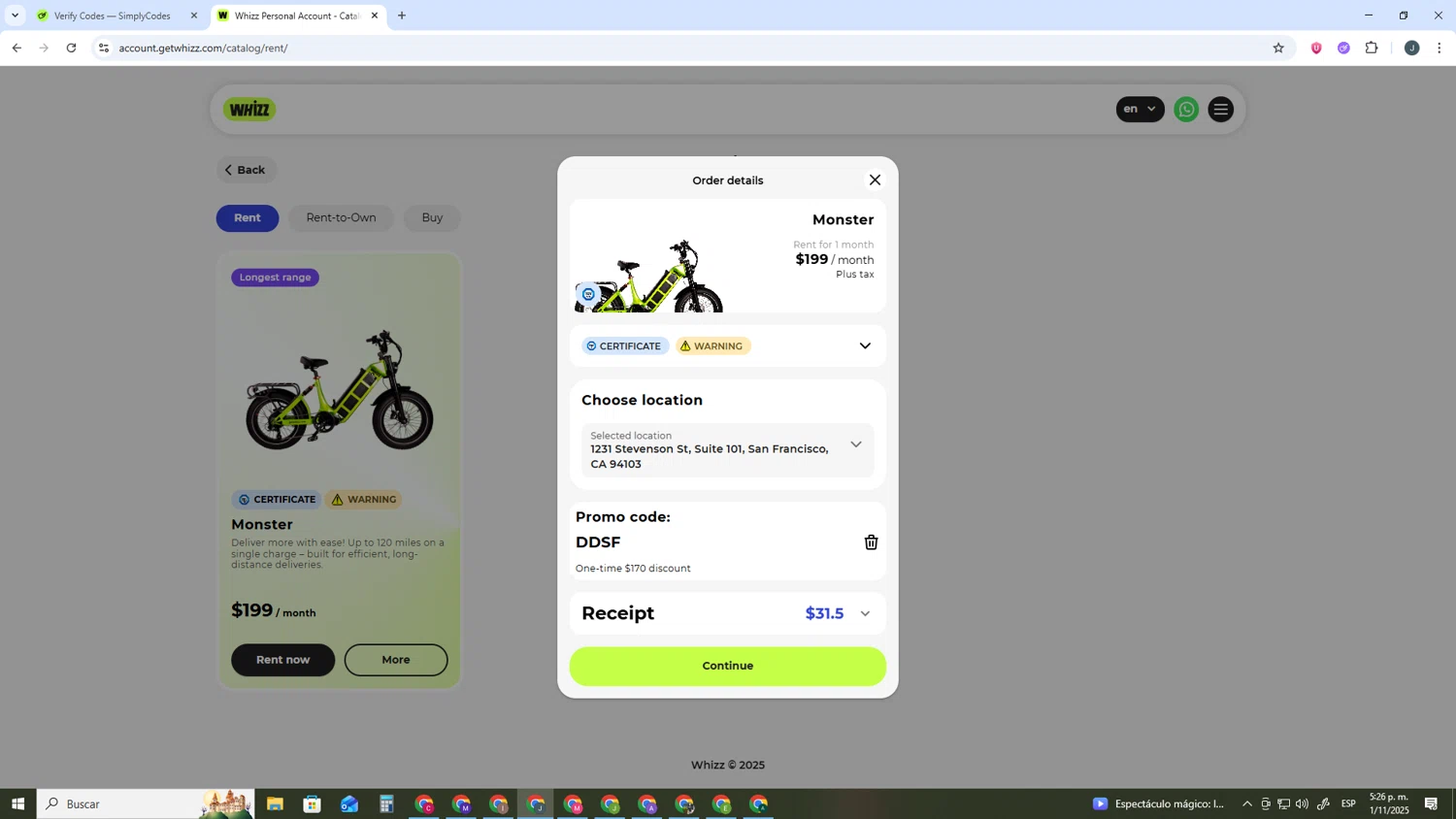Image resolution: width=1456 pixels, height=819 pixels.
Task: Open the Windows notification center
Action: pos(1431,803)
